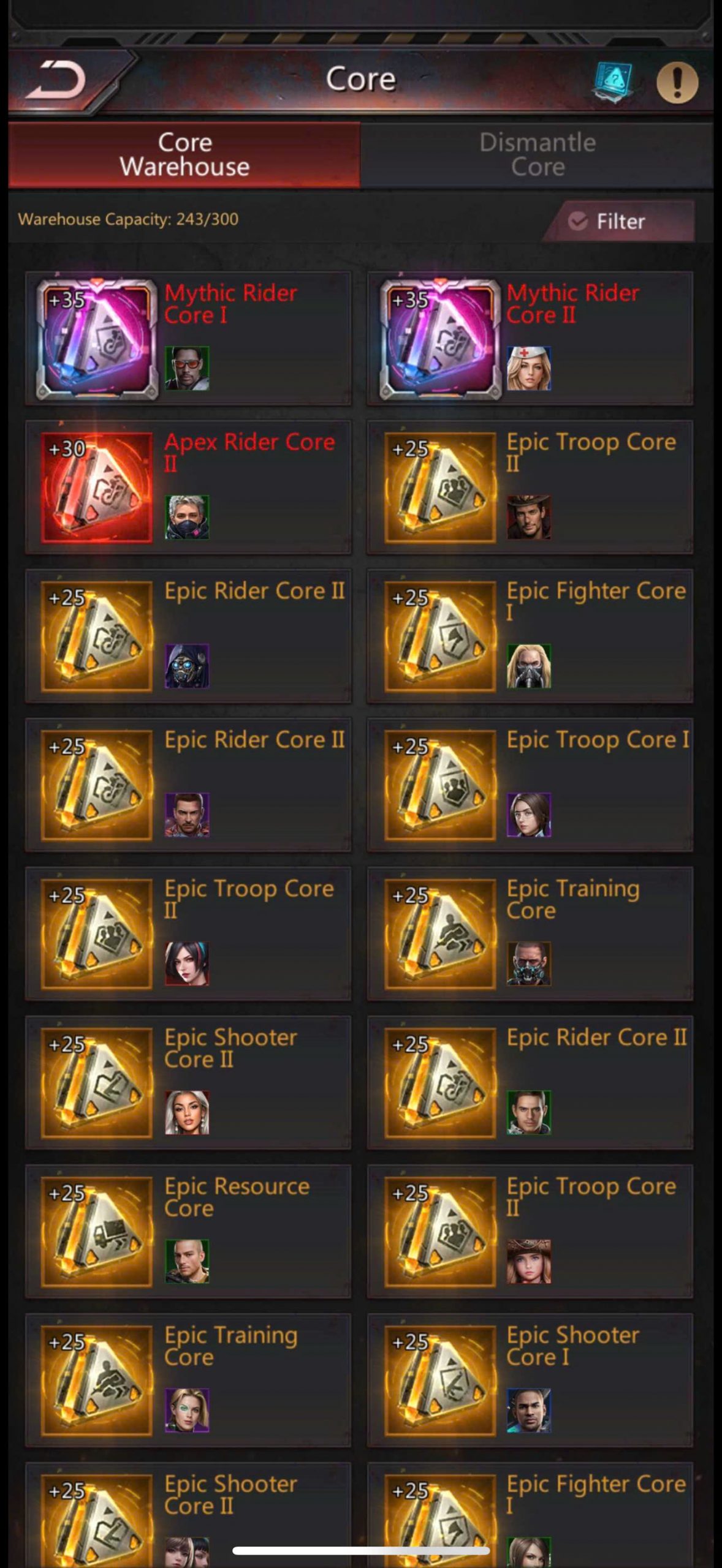This screenshot has width=722, height=1568.
Task: Open the holographic question-mark help icon
Action: (612, 81)
